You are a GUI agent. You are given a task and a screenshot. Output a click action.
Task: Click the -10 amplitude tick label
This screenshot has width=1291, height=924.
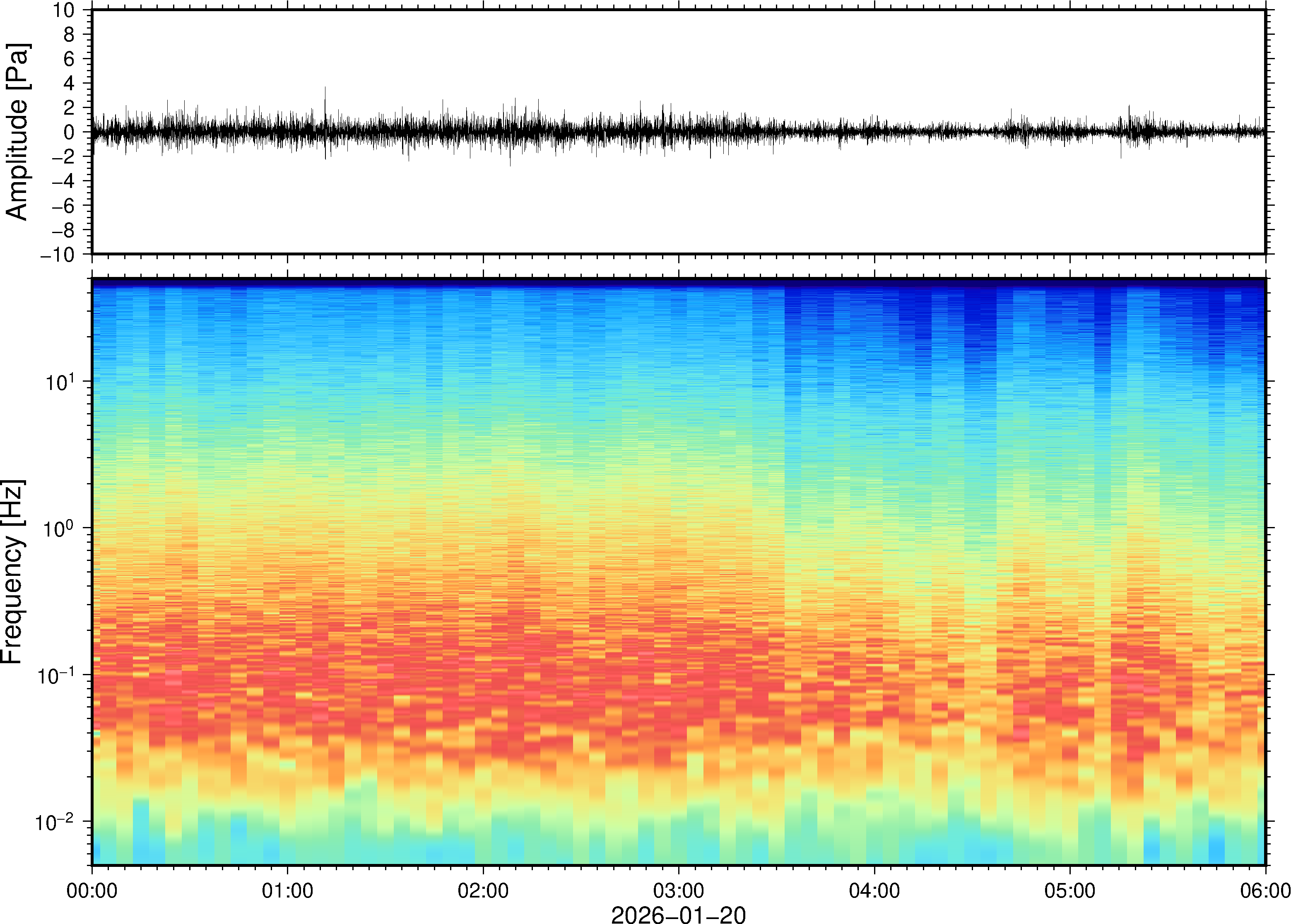[x=58, y=255]
